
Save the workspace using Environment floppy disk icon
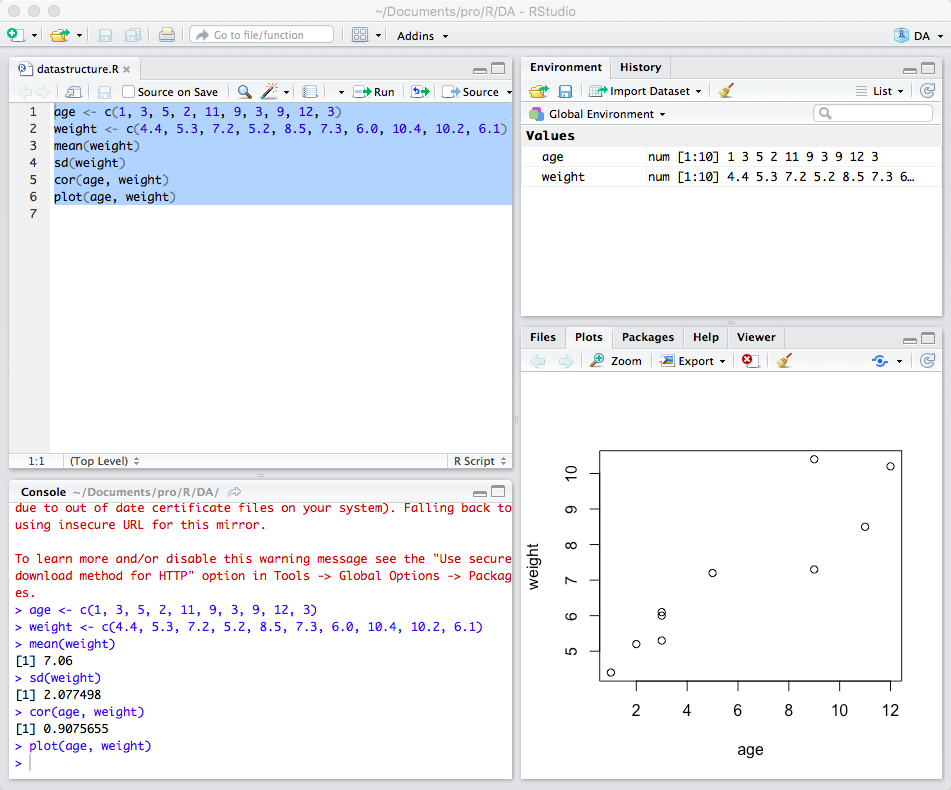click(565, 91)
